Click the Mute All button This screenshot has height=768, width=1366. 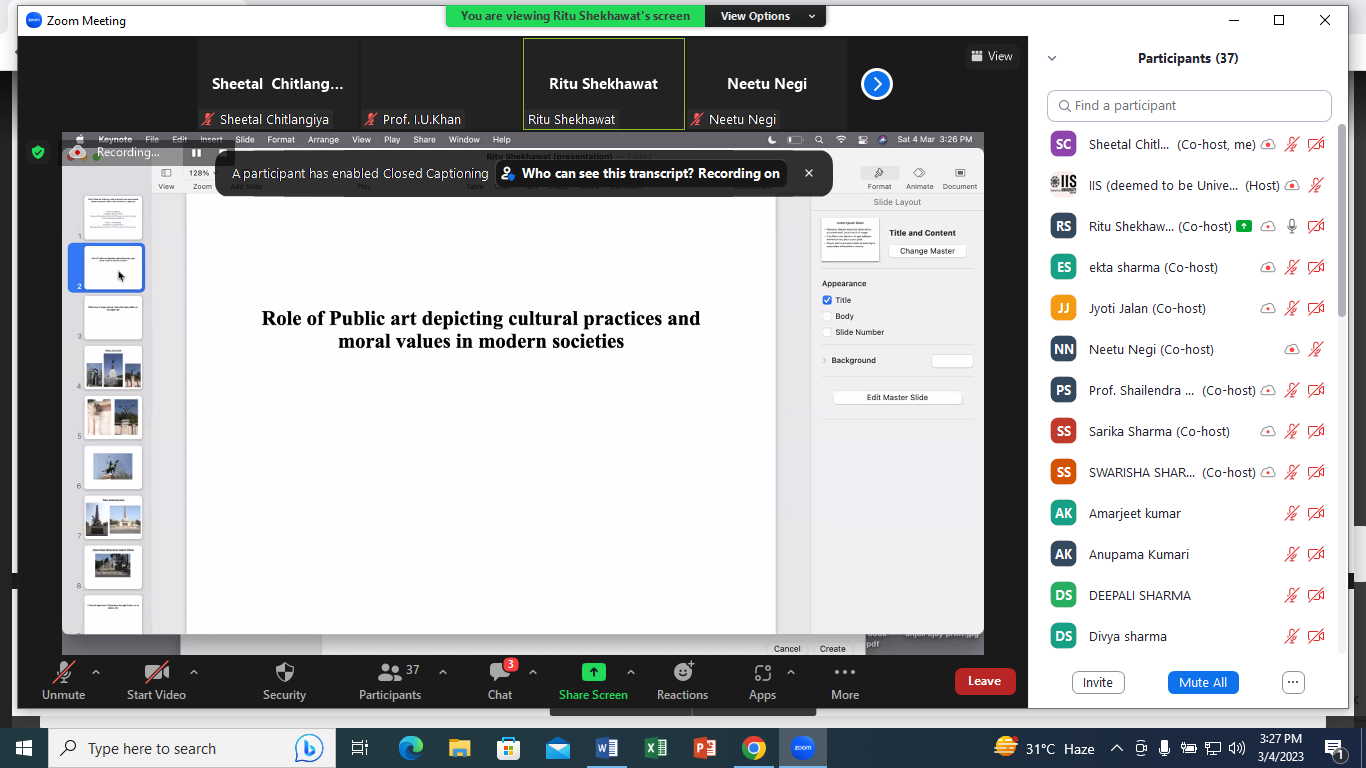point(1202,682)
